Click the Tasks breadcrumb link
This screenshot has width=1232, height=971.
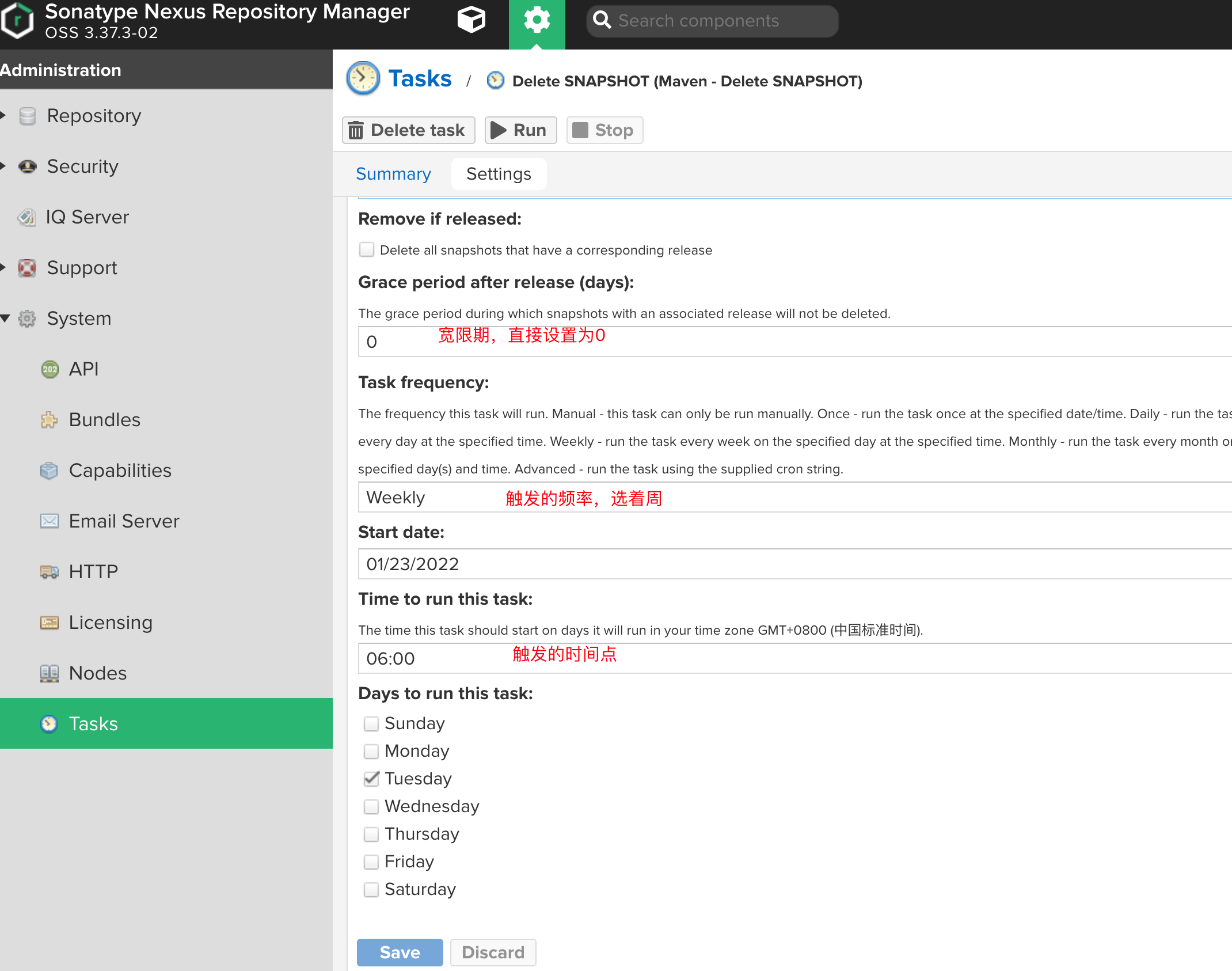click(420, 78)
